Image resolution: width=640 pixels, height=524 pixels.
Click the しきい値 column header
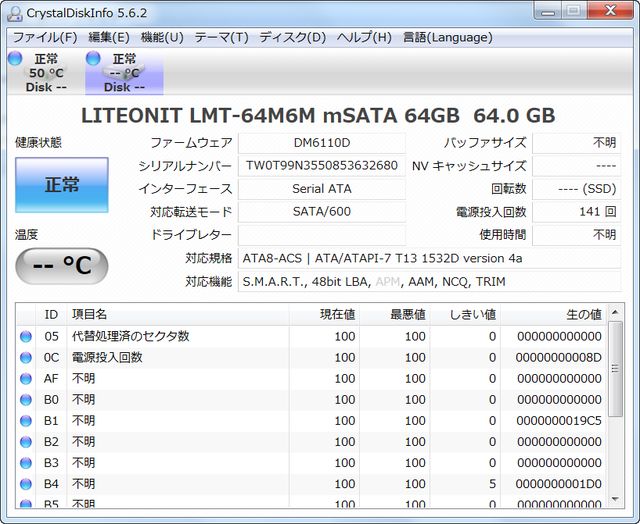(465, 315)
